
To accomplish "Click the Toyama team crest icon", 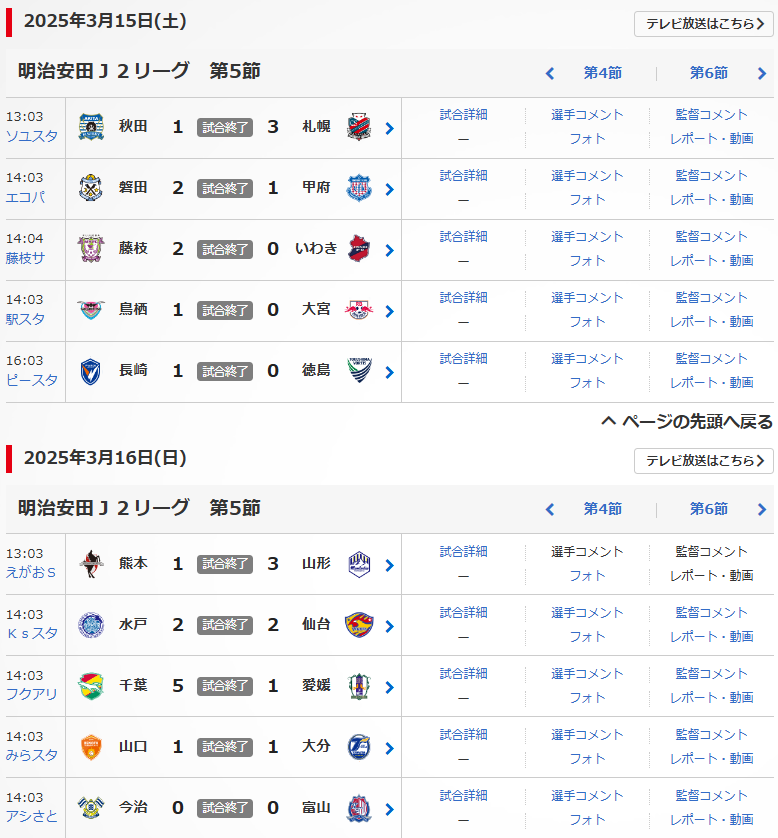I will pyautogui.click(x=358, y=808).
